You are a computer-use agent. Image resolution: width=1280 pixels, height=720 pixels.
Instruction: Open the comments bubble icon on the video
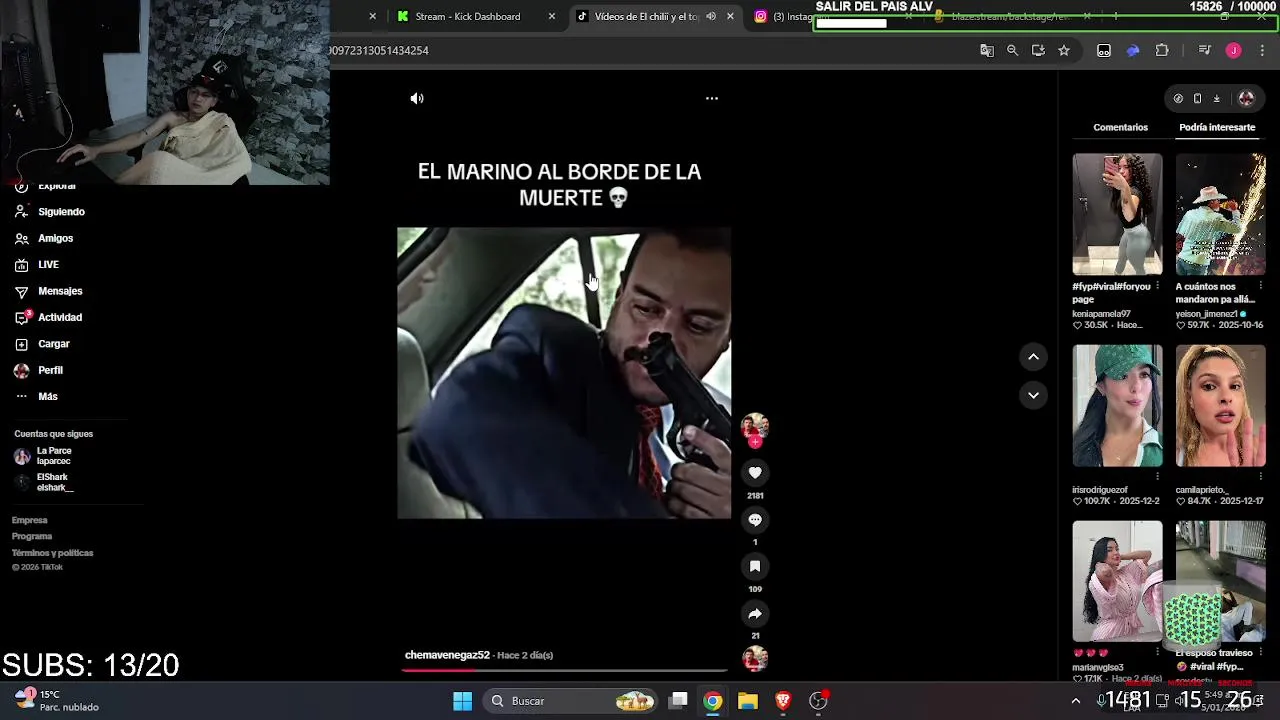pos(755,520)
